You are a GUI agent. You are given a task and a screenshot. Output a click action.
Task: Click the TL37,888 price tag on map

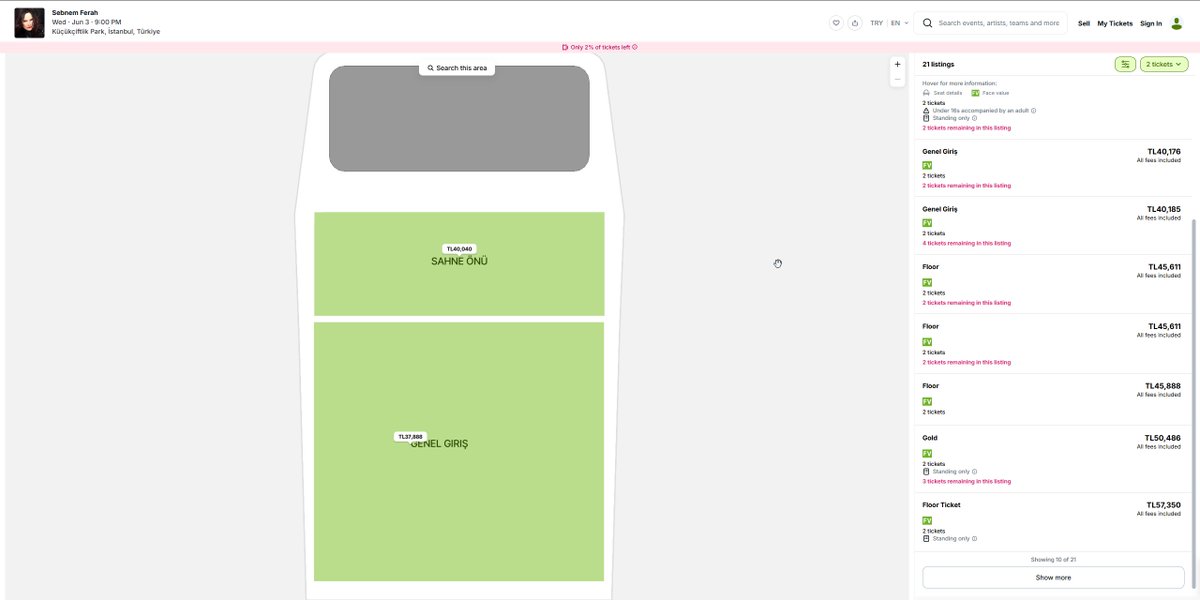pyautogui.click(x=410, y=437)
